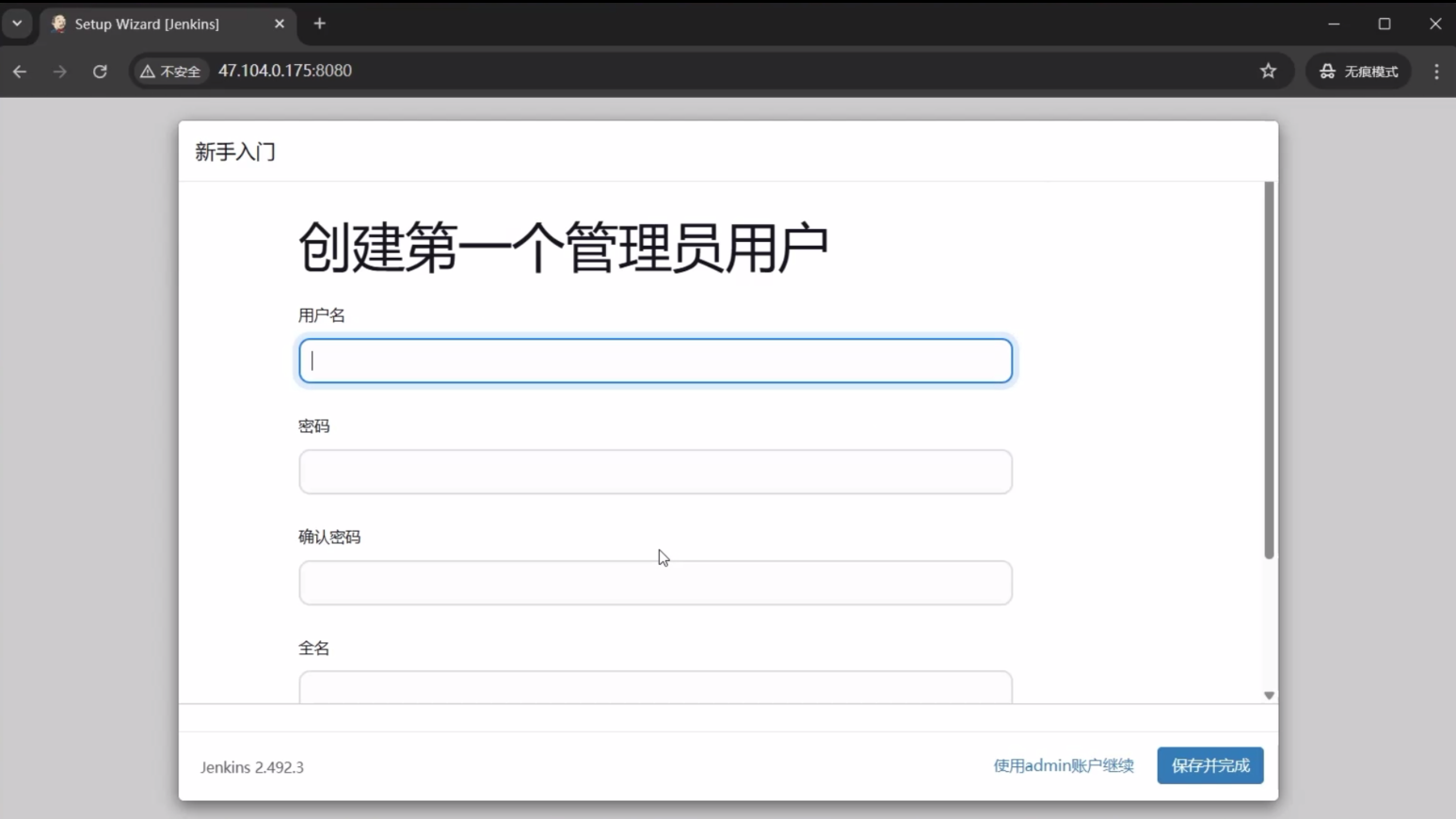Click the address bar URL 47.104.0.175:8080
This screenshot has height=819, width=1456.
tap(285, 71)
